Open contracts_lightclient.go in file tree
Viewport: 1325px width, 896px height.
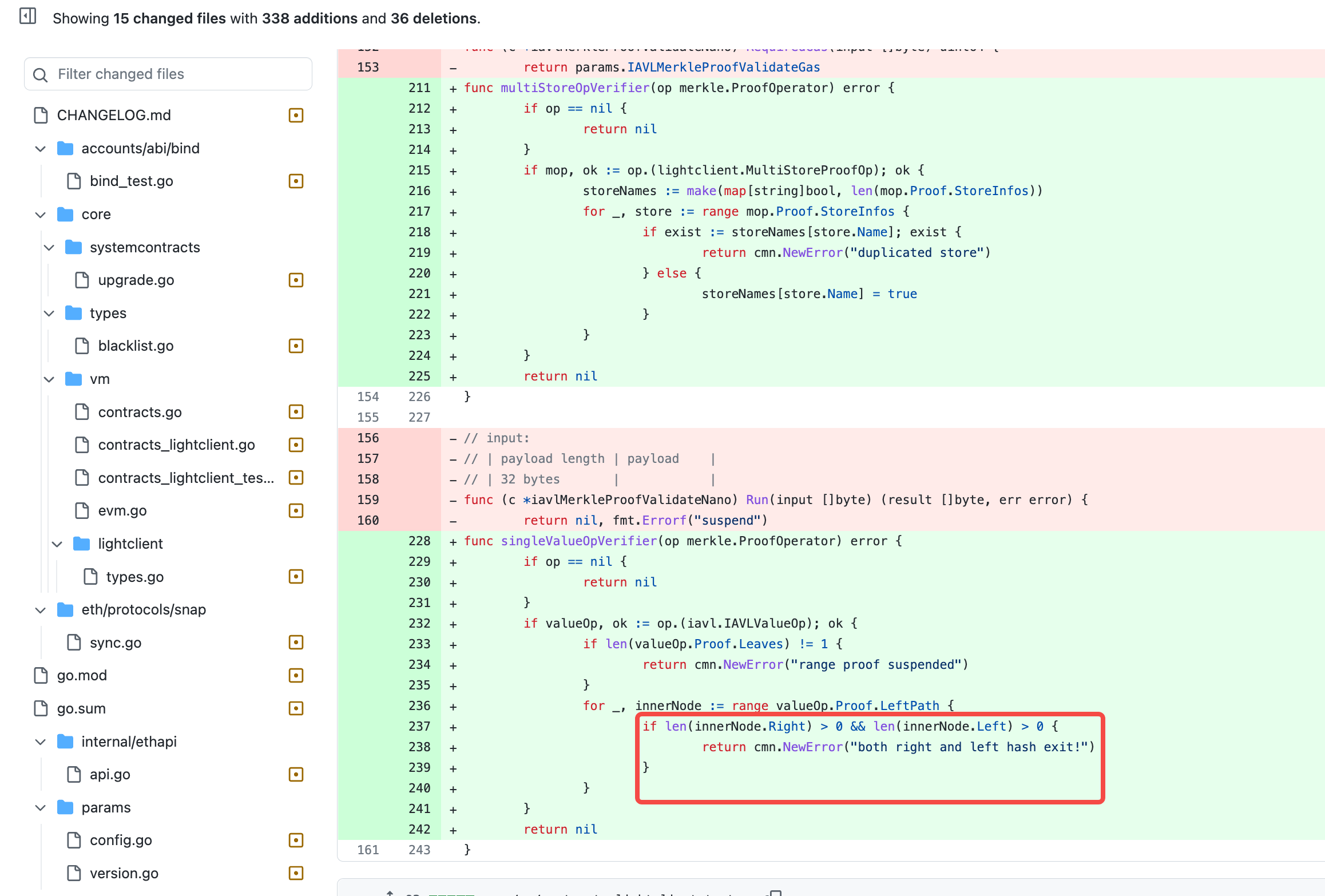pos(176,445)
